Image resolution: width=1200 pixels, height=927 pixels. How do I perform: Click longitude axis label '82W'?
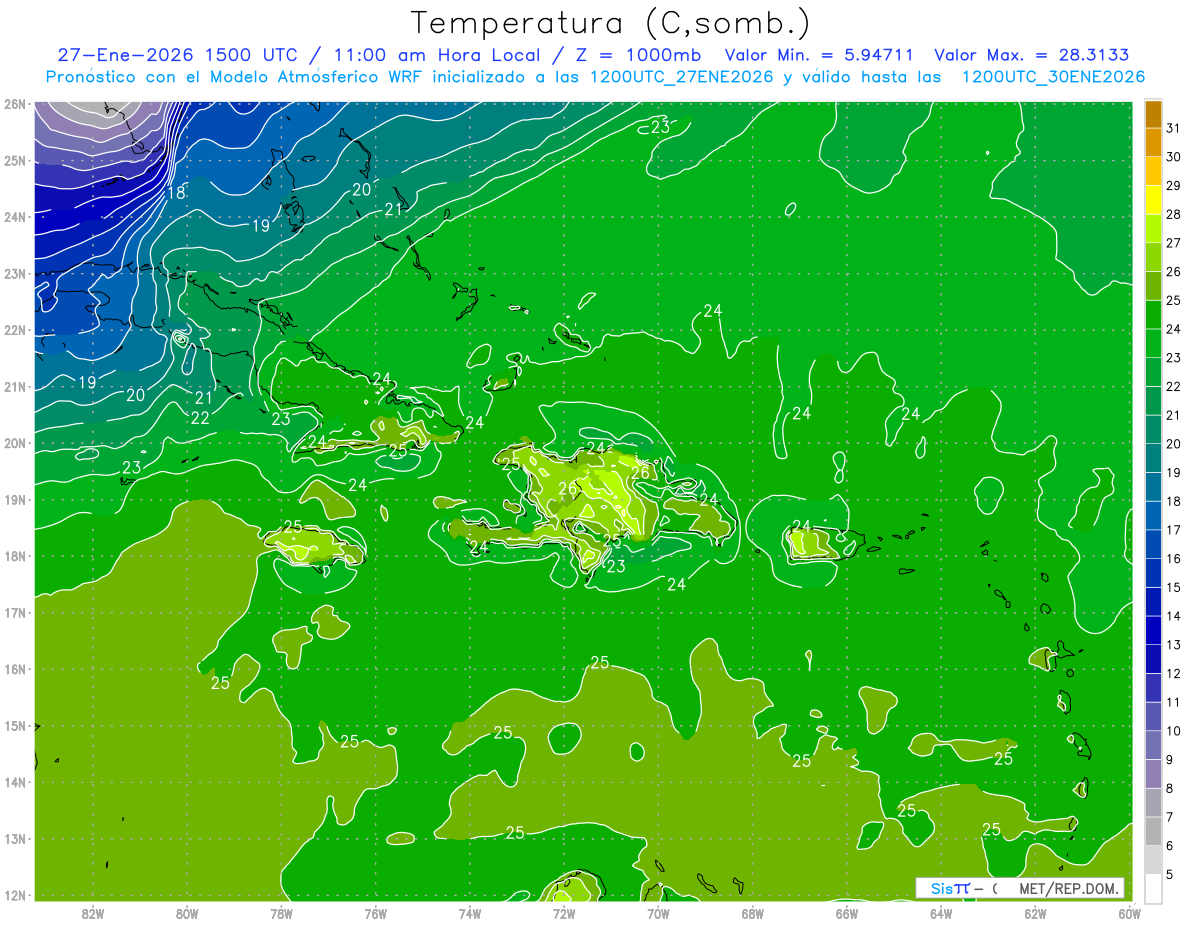click(x=93, y=913)
